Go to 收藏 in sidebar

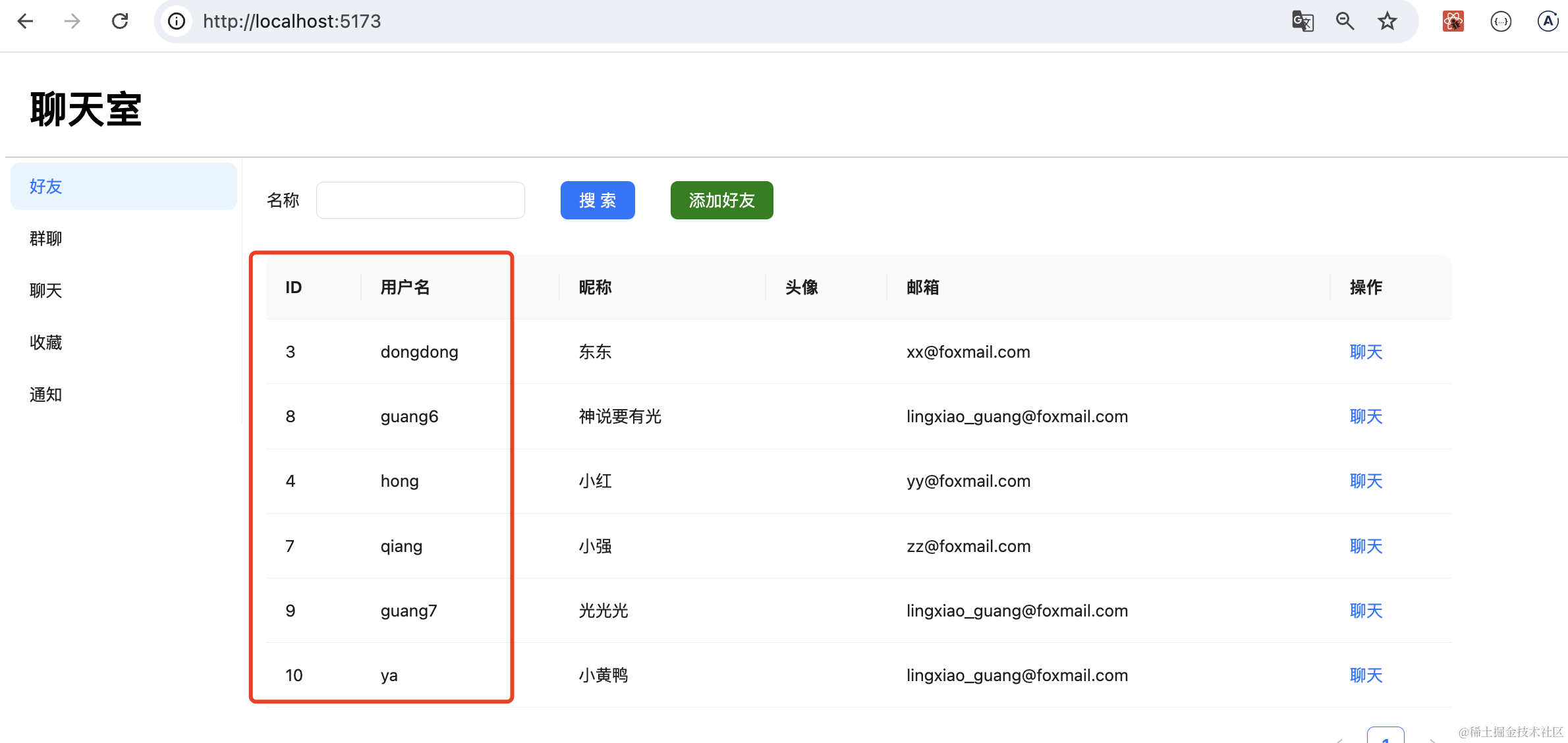46,343
